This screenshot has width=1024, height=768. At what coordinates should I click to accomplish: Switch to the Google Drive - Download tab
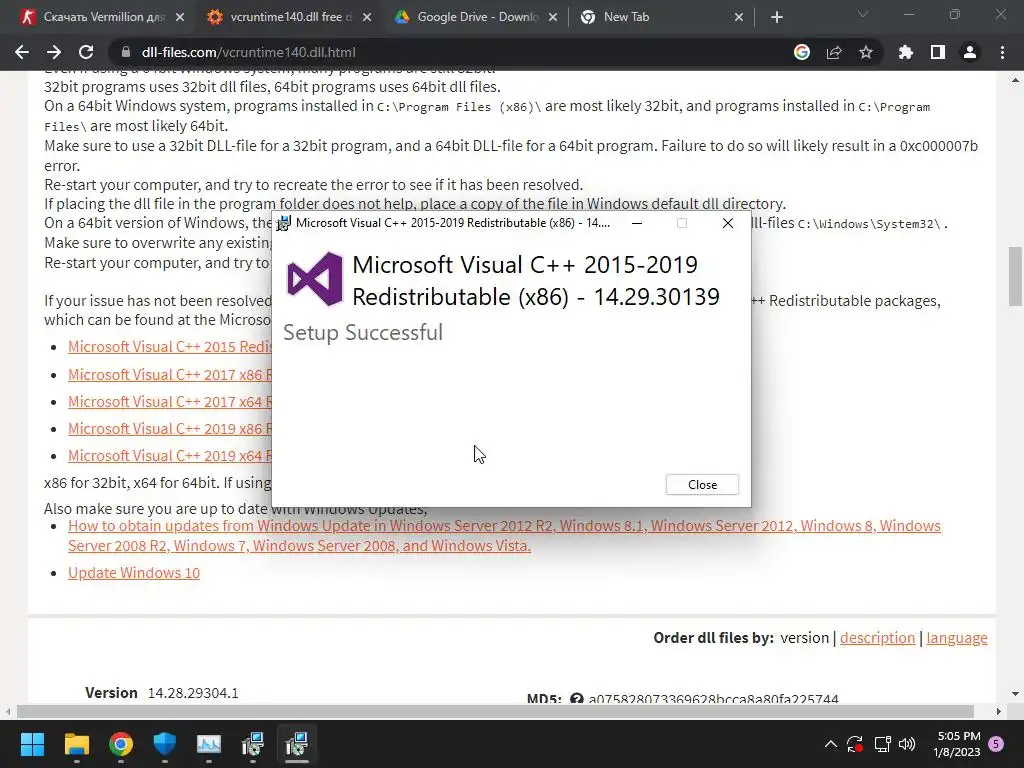click(x=475, y=17)
